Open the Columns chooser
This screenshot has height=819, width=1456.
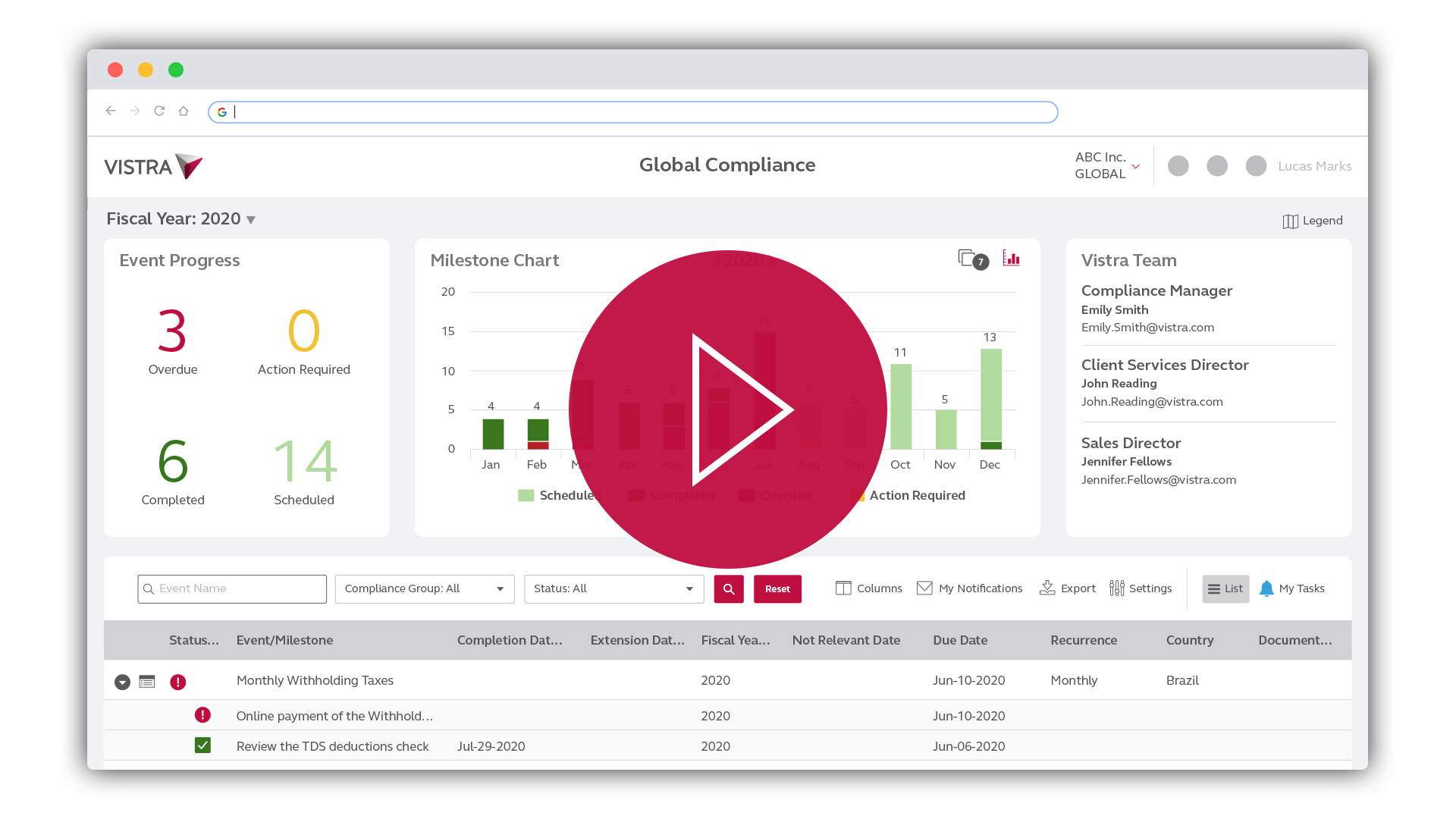pos(869,588)
